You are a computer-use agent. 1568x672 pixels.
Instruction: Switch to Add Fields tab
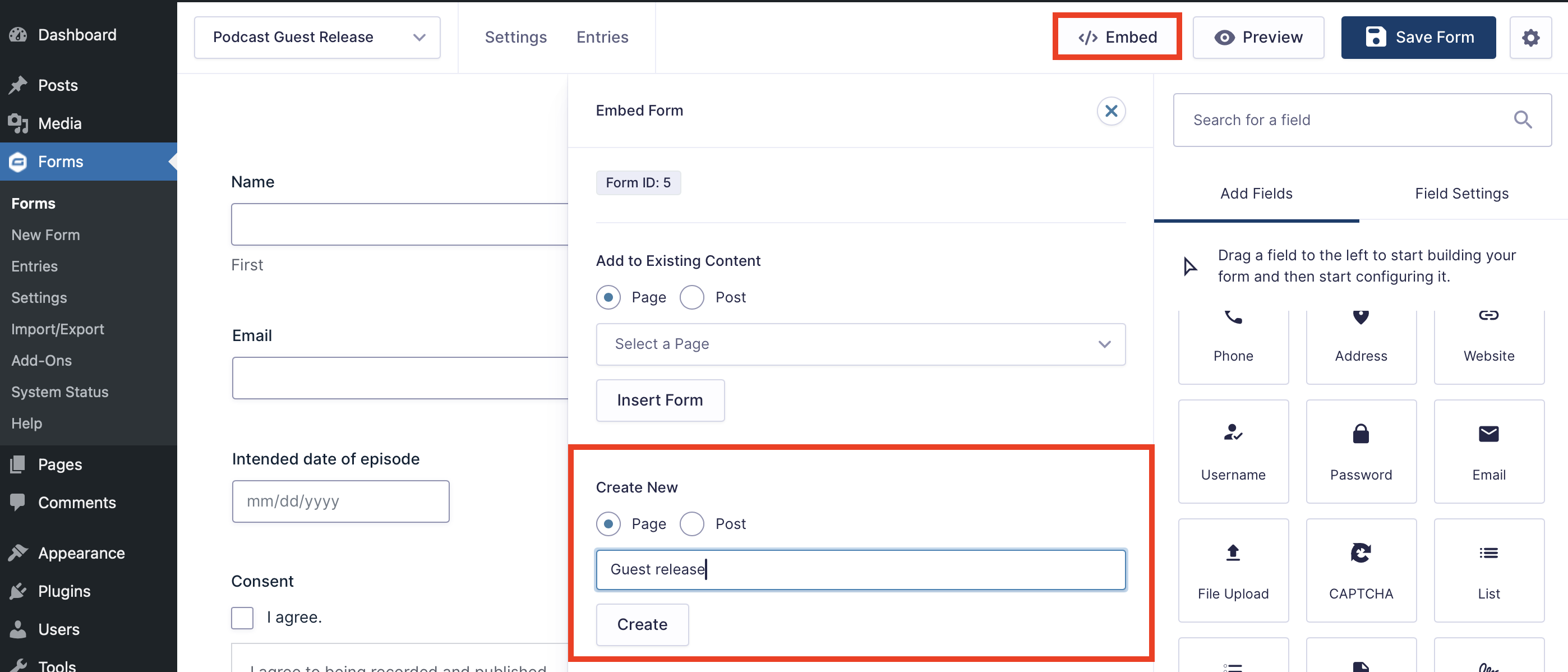pyautogui.click(x=1256, y=193)
